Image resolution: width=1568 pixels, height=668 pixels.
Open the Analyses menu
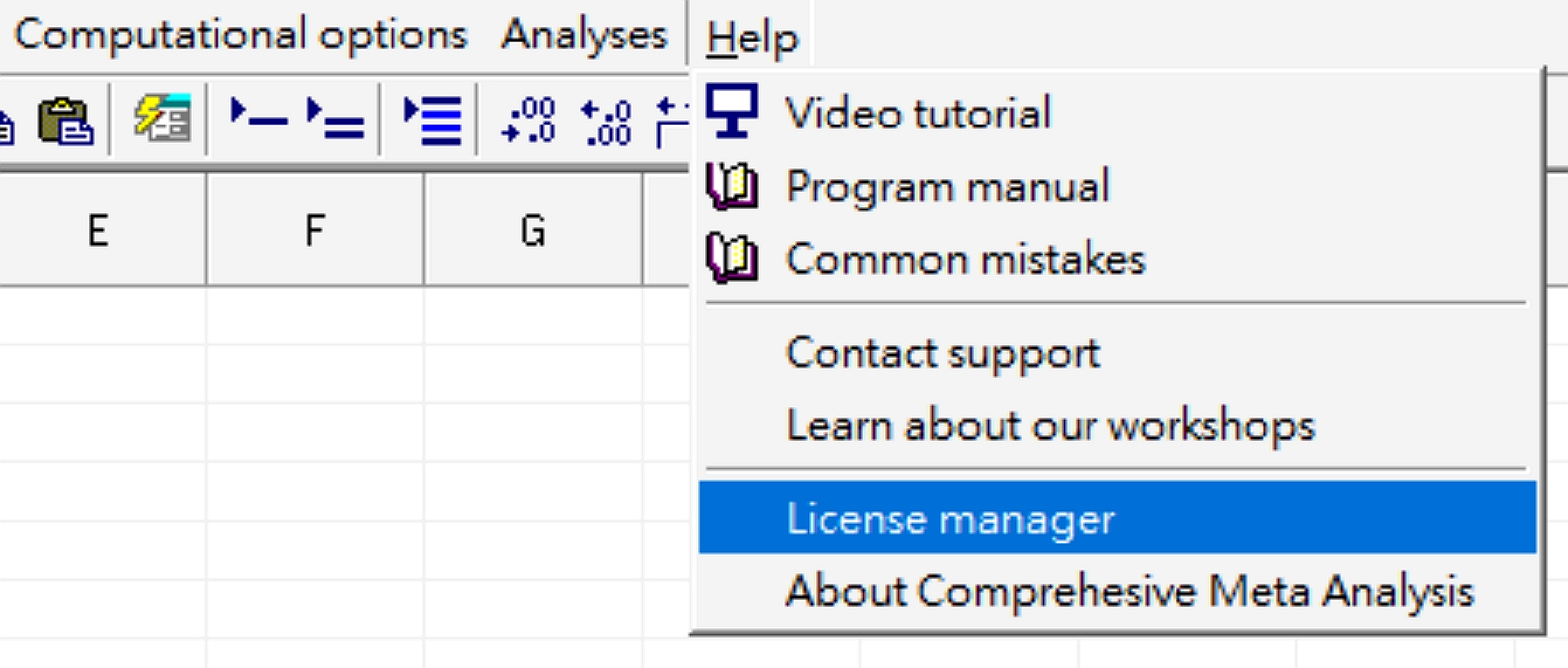[584, 36]
